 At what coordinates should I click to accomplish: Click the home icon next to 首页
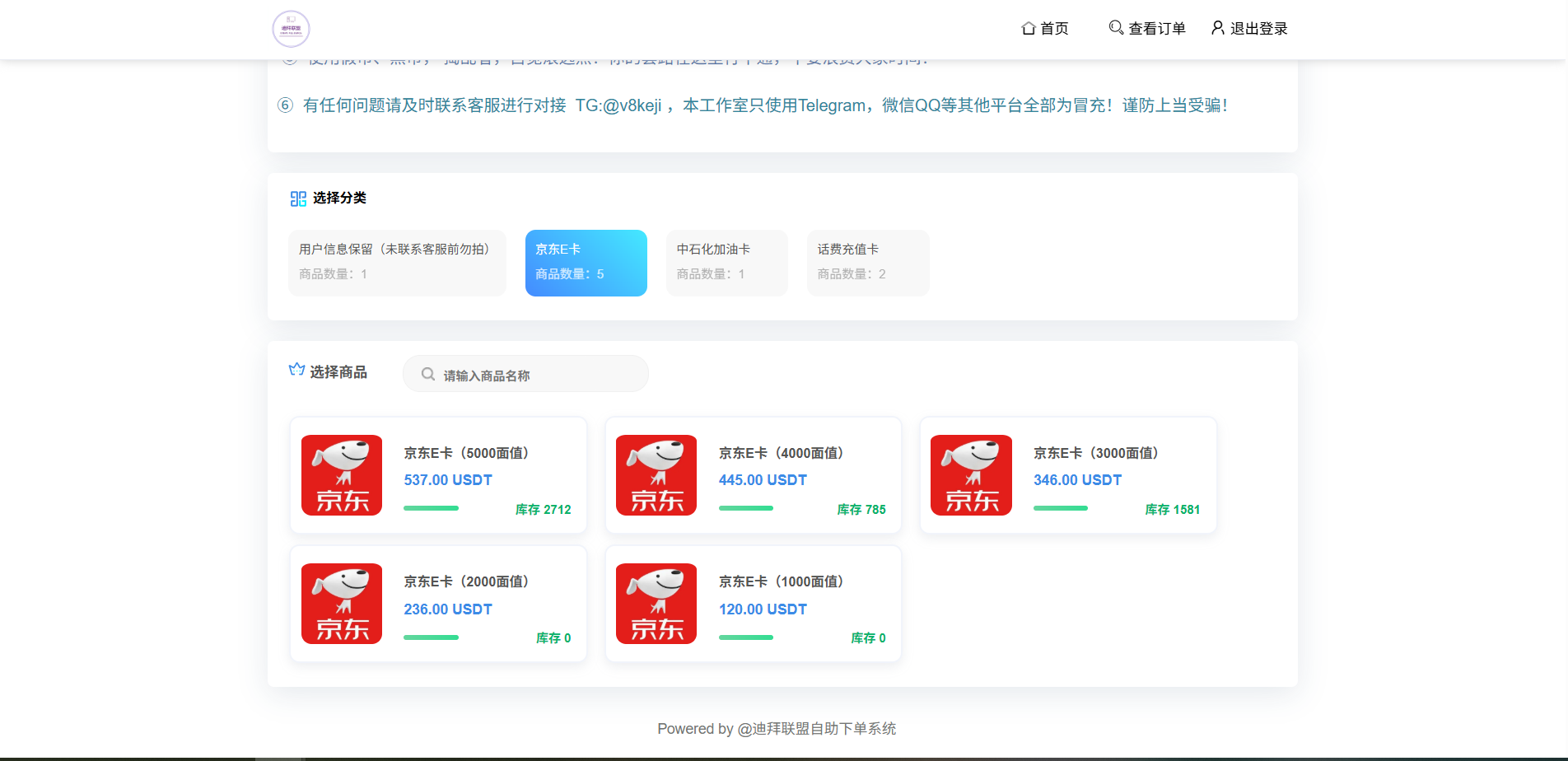pyautogui.click(x=1028, y=28)
